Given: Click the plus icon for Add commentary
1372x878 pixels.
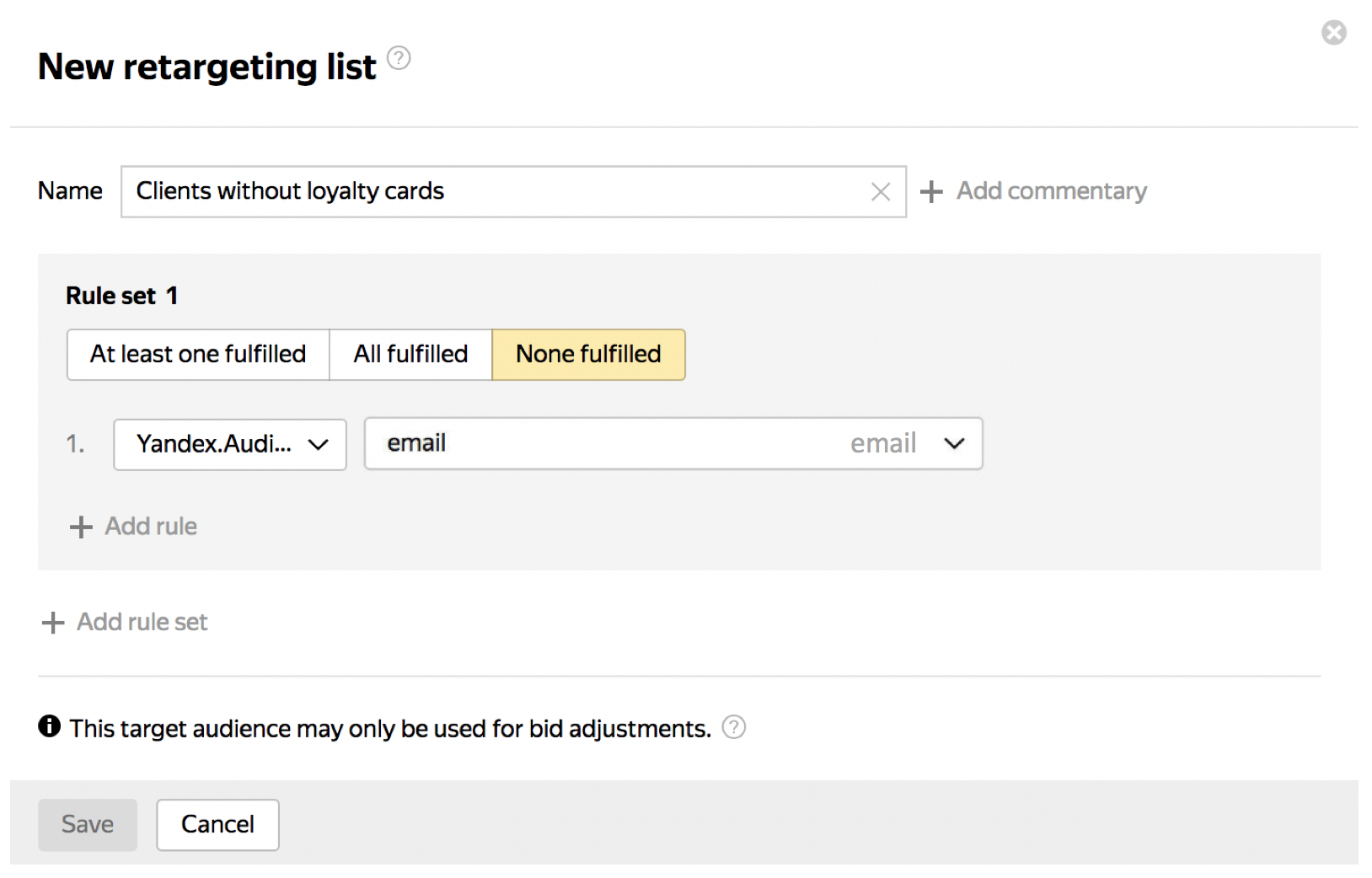Looking at the screenshot, I should coord(931,192).
